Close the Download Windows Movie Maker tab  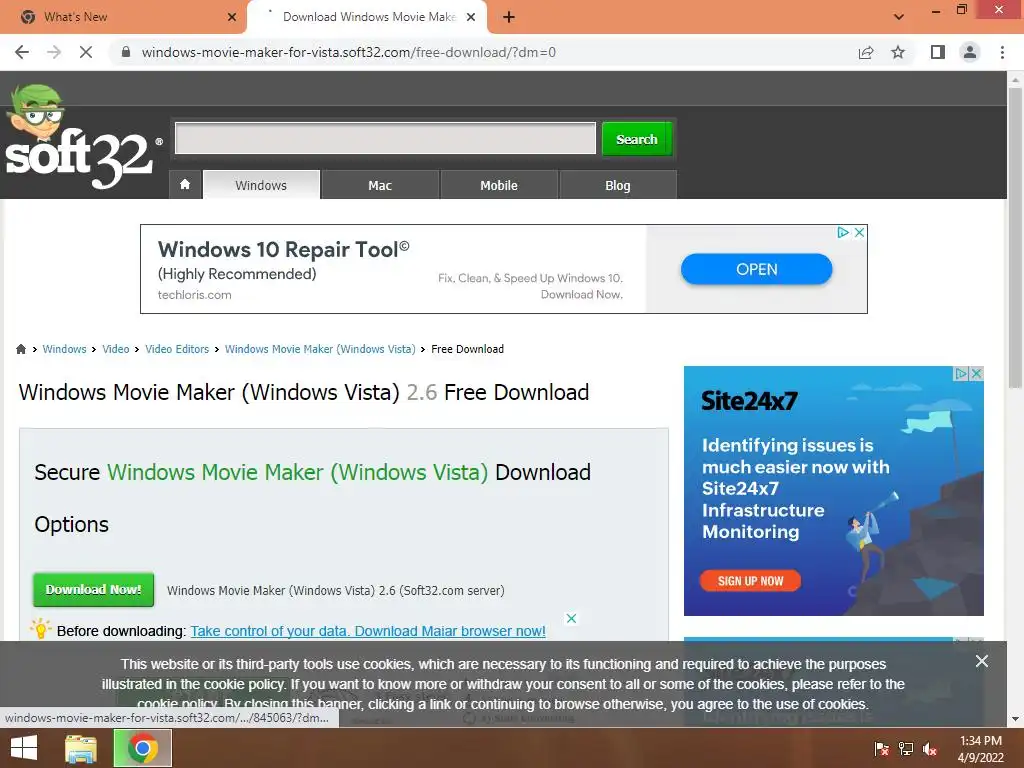471,17
